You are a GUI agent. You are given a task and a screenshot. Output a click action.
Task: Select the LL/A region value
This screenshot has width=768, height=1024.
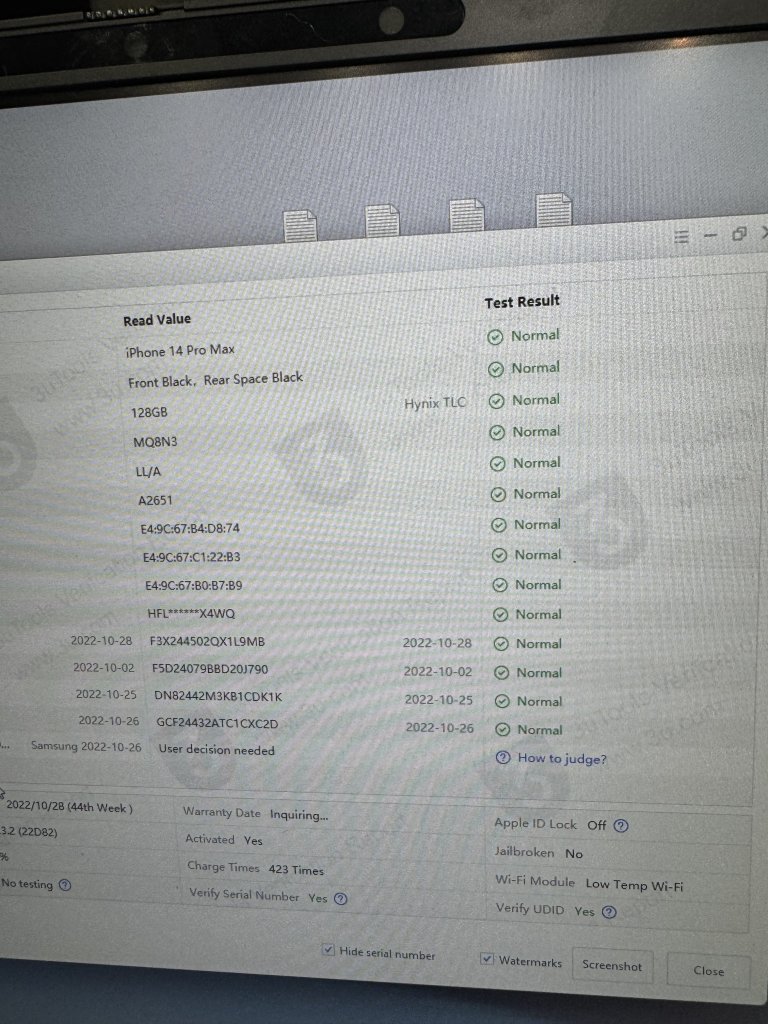[148, 472]
